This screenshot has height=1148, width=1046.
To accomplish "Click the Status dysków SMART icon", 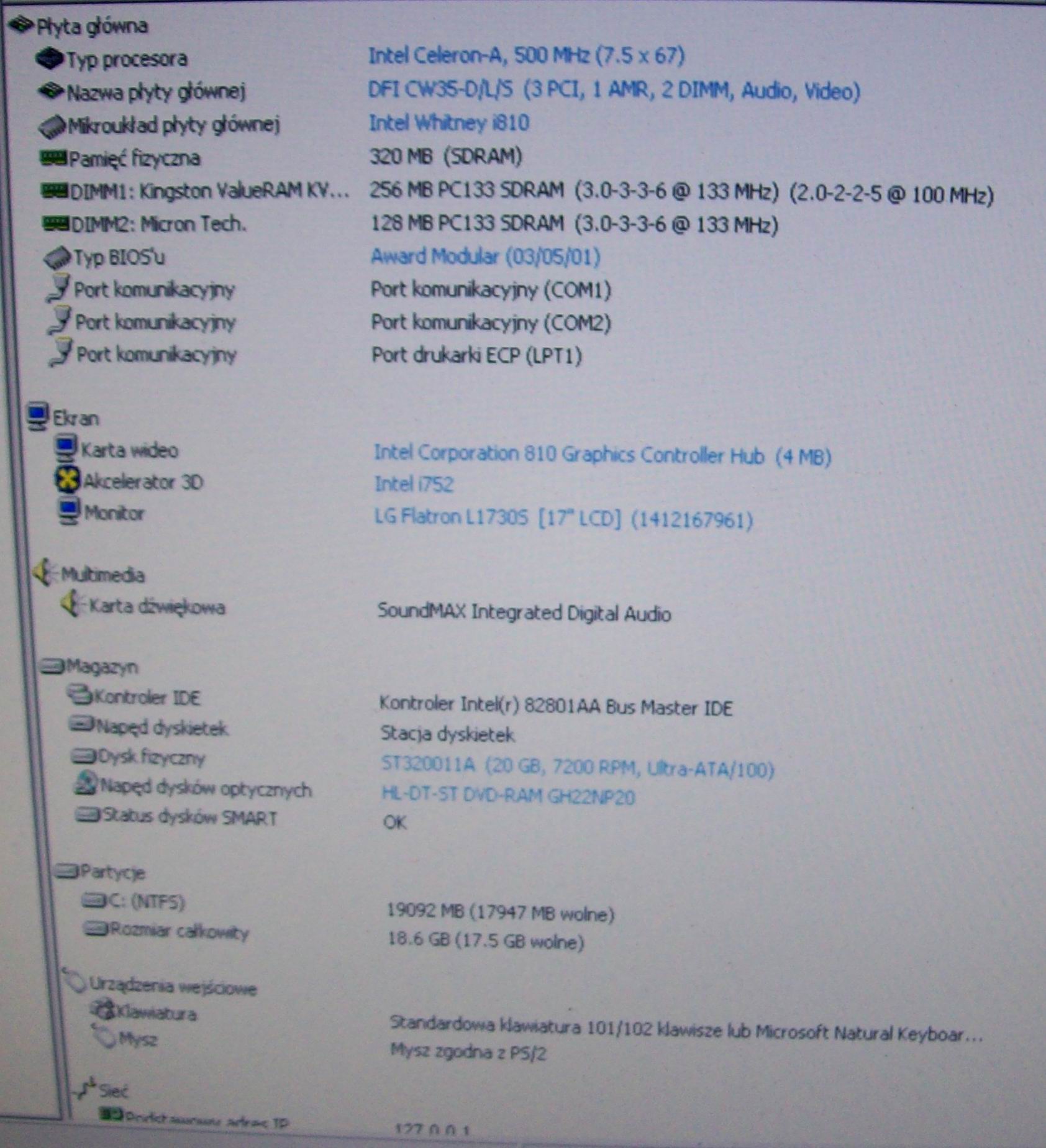I will 88,814.
